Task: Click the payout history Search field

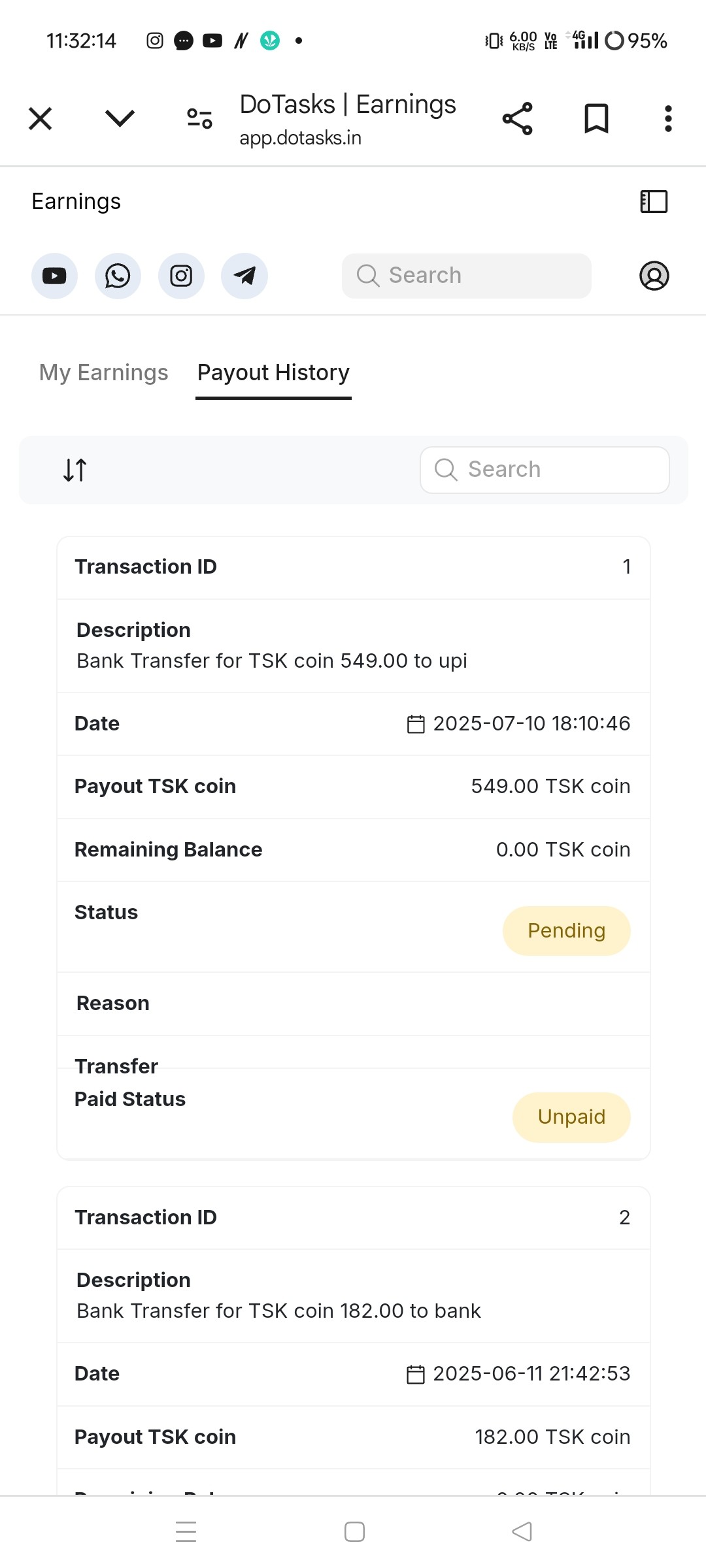Action: [545, 470]
